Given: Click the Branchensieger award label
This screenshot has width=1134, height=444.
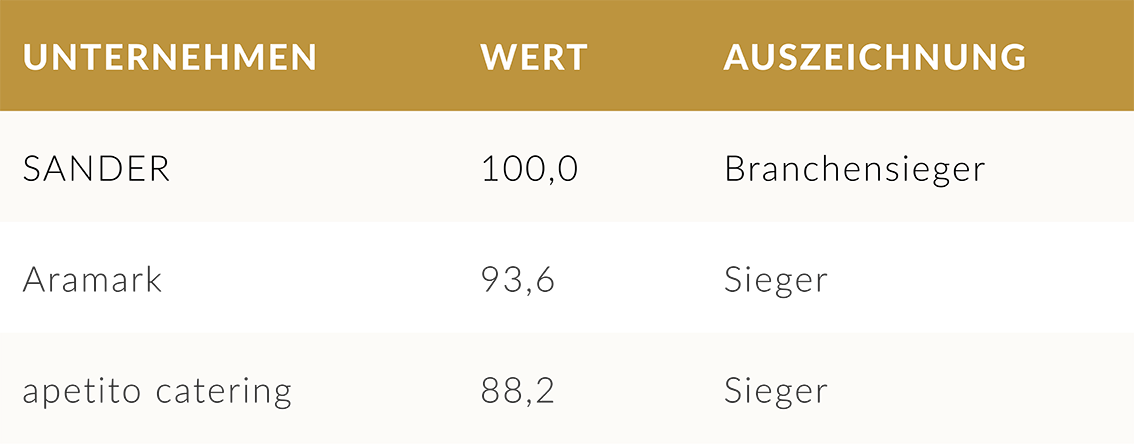Looking at the screenshot, I should (x=855, y=169).
